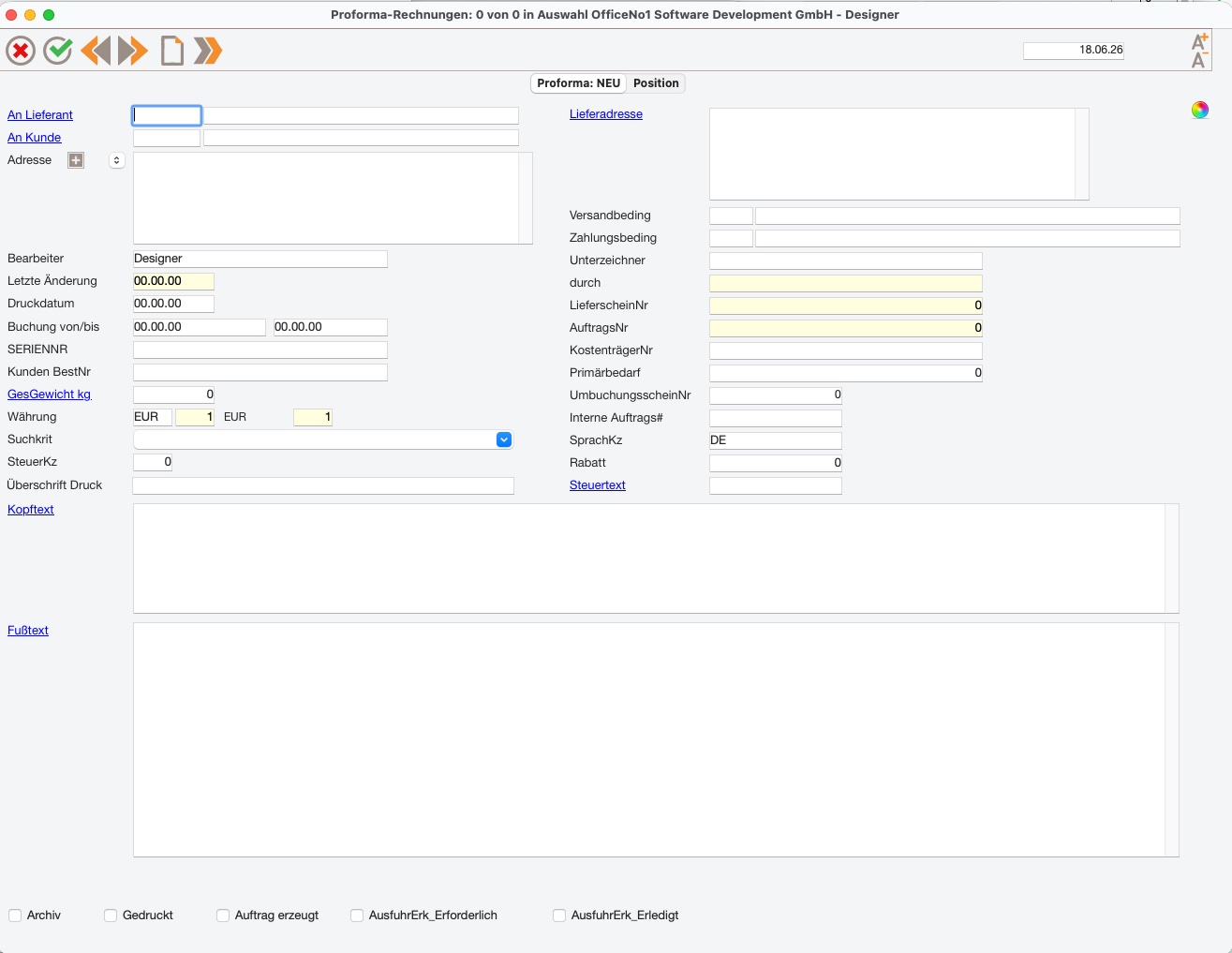Click the first Währung EUR field

point(153,417)
